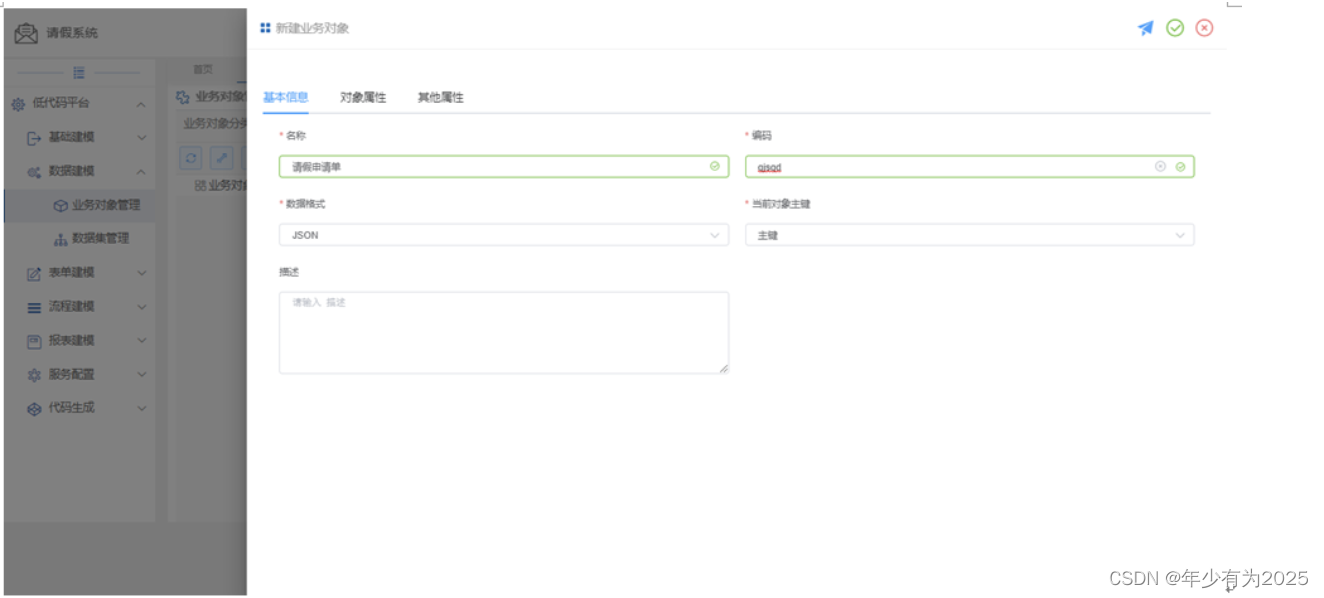1324x598 pixels.
Task: Click the 报表建模 report icon
Action: pyautogui.click(x=34, y=341)
